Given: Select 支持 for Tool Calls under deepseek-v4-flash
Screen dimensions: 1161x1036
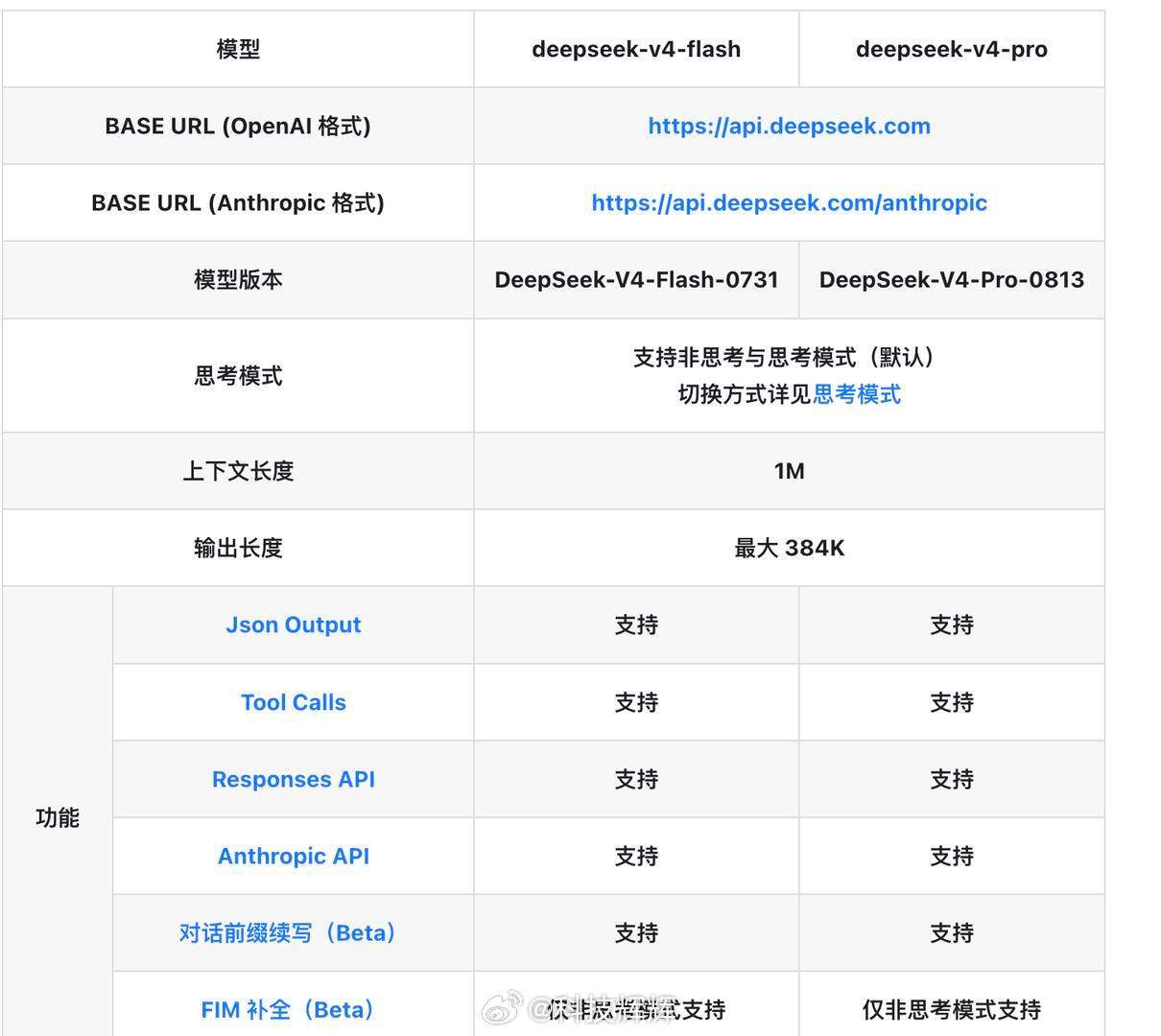Looking at the screenshot, I should 636,702.
